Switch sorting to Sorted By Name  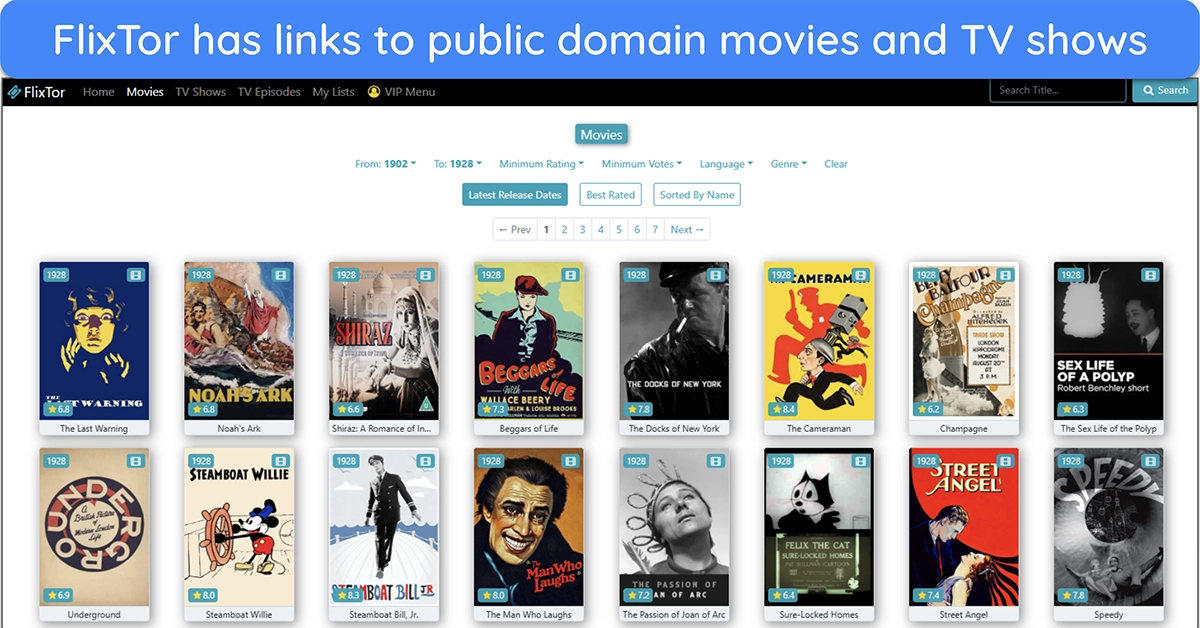(x=697, y=194)
